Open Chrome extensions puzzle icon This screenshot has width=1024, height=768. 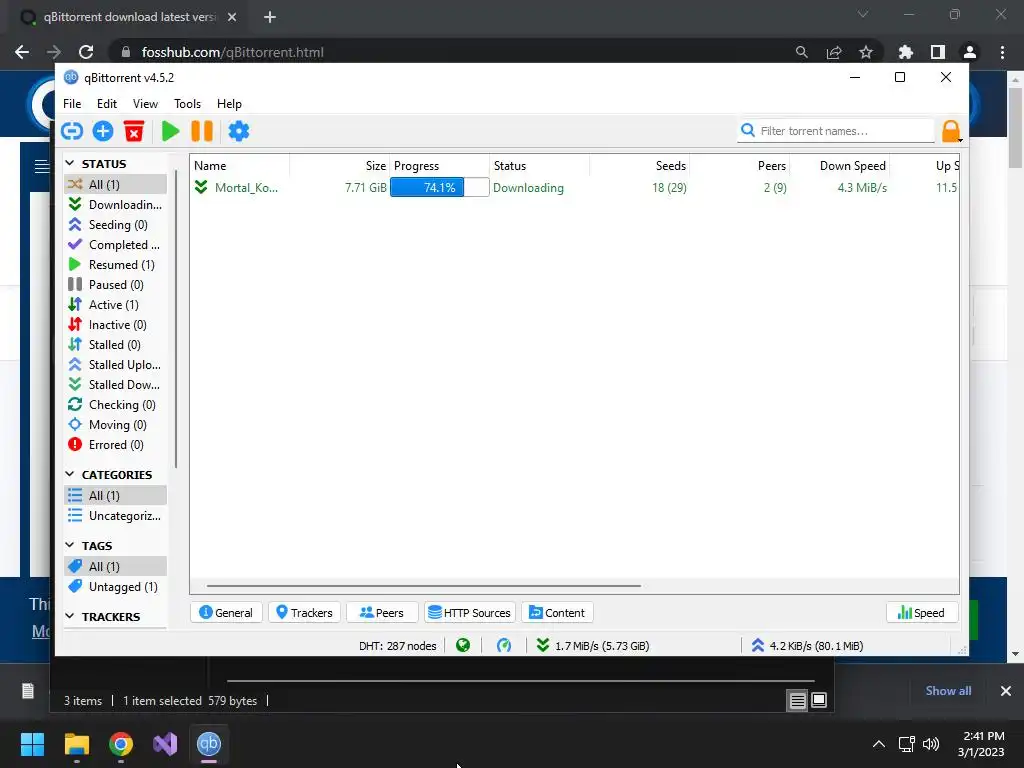coord(905,52)
